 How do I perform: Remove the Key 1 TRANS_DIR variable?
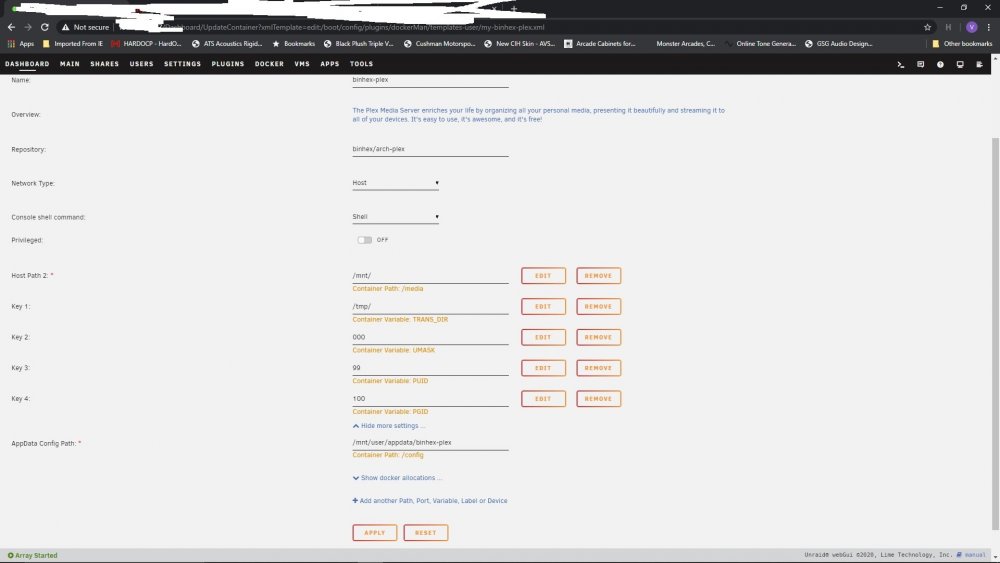(598, 307)
